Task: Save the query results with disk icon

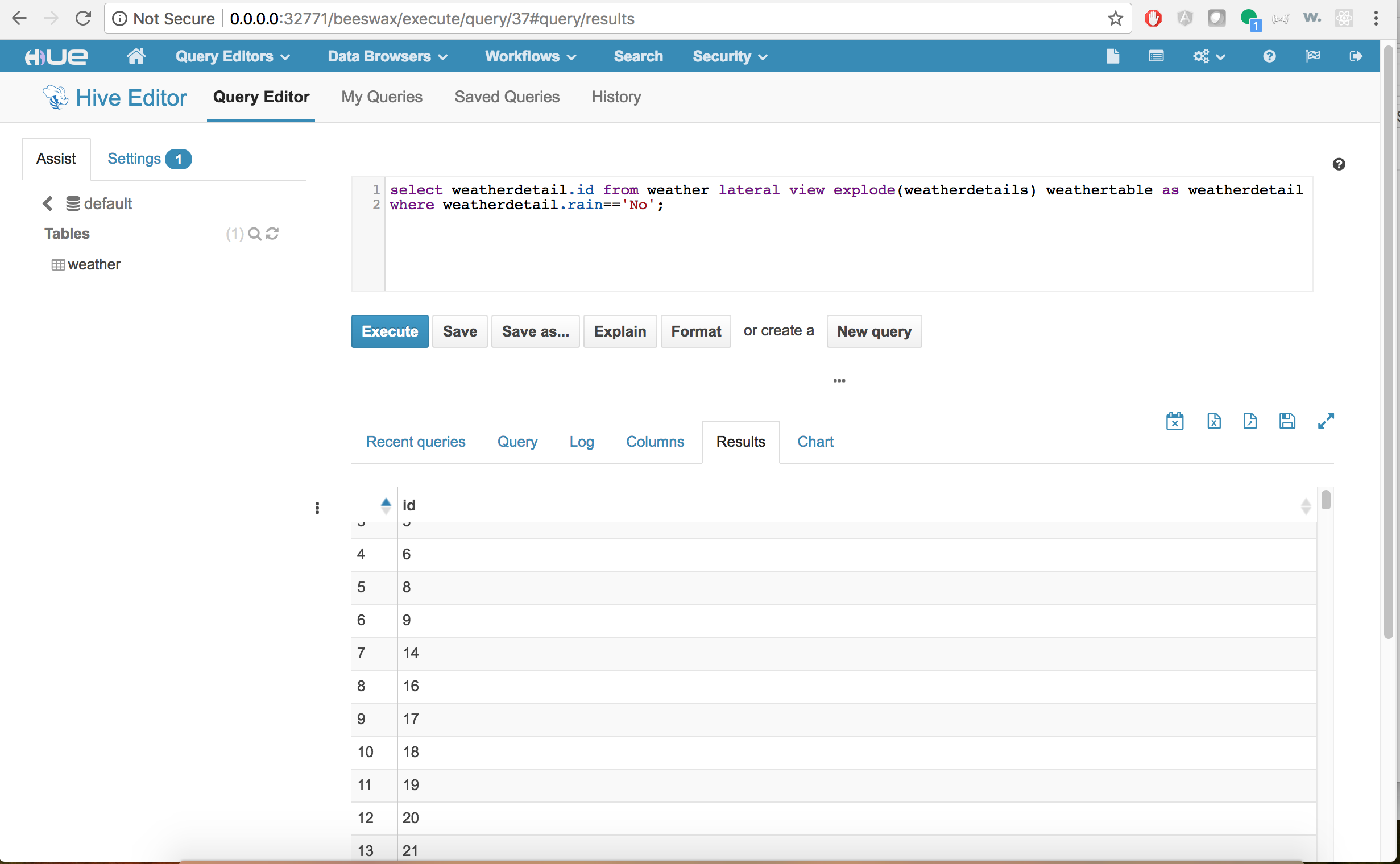Action: pos(1287,421)
